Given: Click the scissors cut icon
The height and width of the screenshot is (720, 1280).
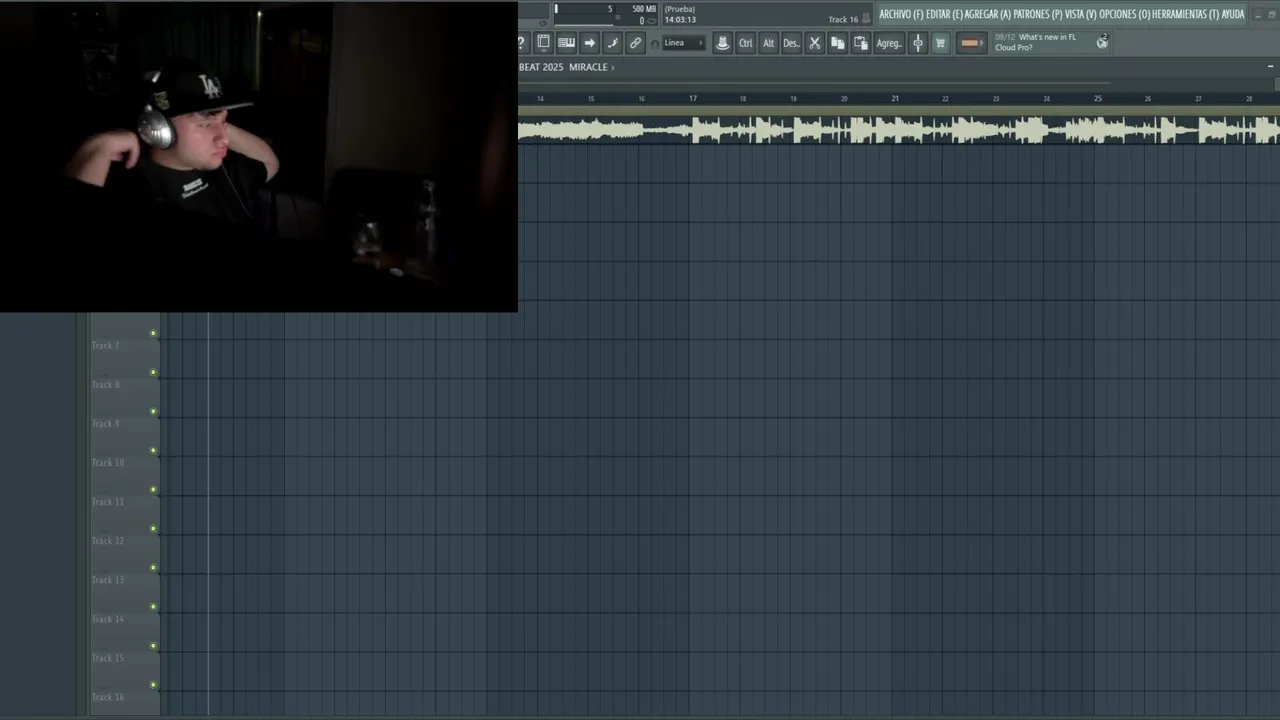Looking at the screenshot, I should pos(814,42).
